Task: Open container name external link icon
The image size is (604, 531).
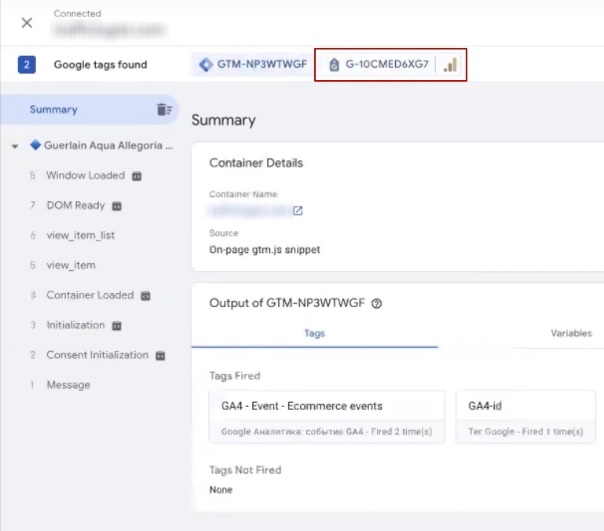Action: 297,211
